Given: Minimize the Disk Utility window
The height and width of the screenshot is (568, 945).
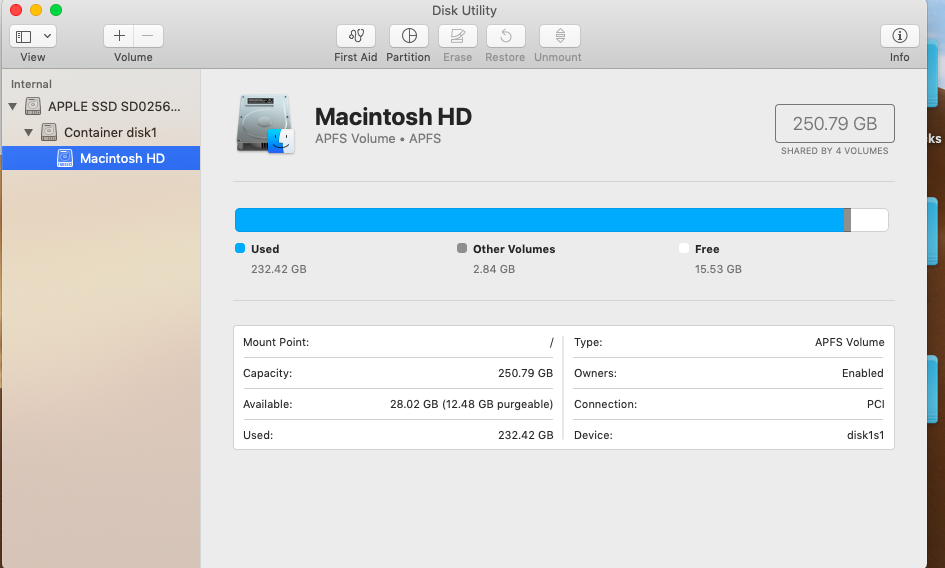Looking at the screenshot, I should pos(36,10).
